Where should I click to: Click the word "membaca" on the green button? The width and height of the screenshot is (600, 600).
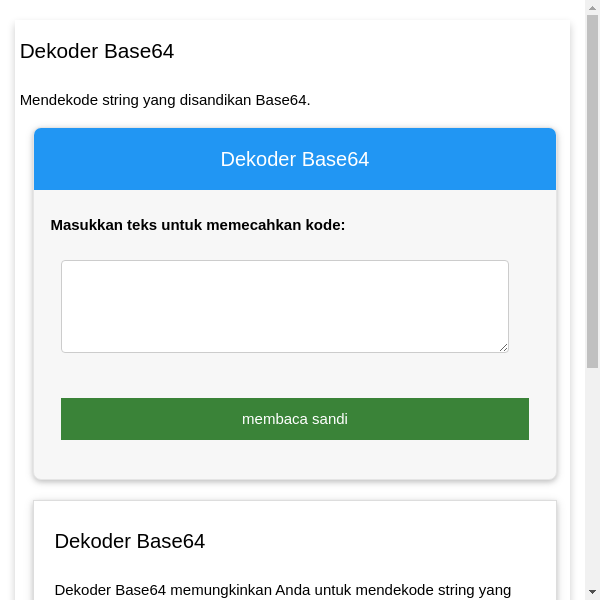(274, 419)
